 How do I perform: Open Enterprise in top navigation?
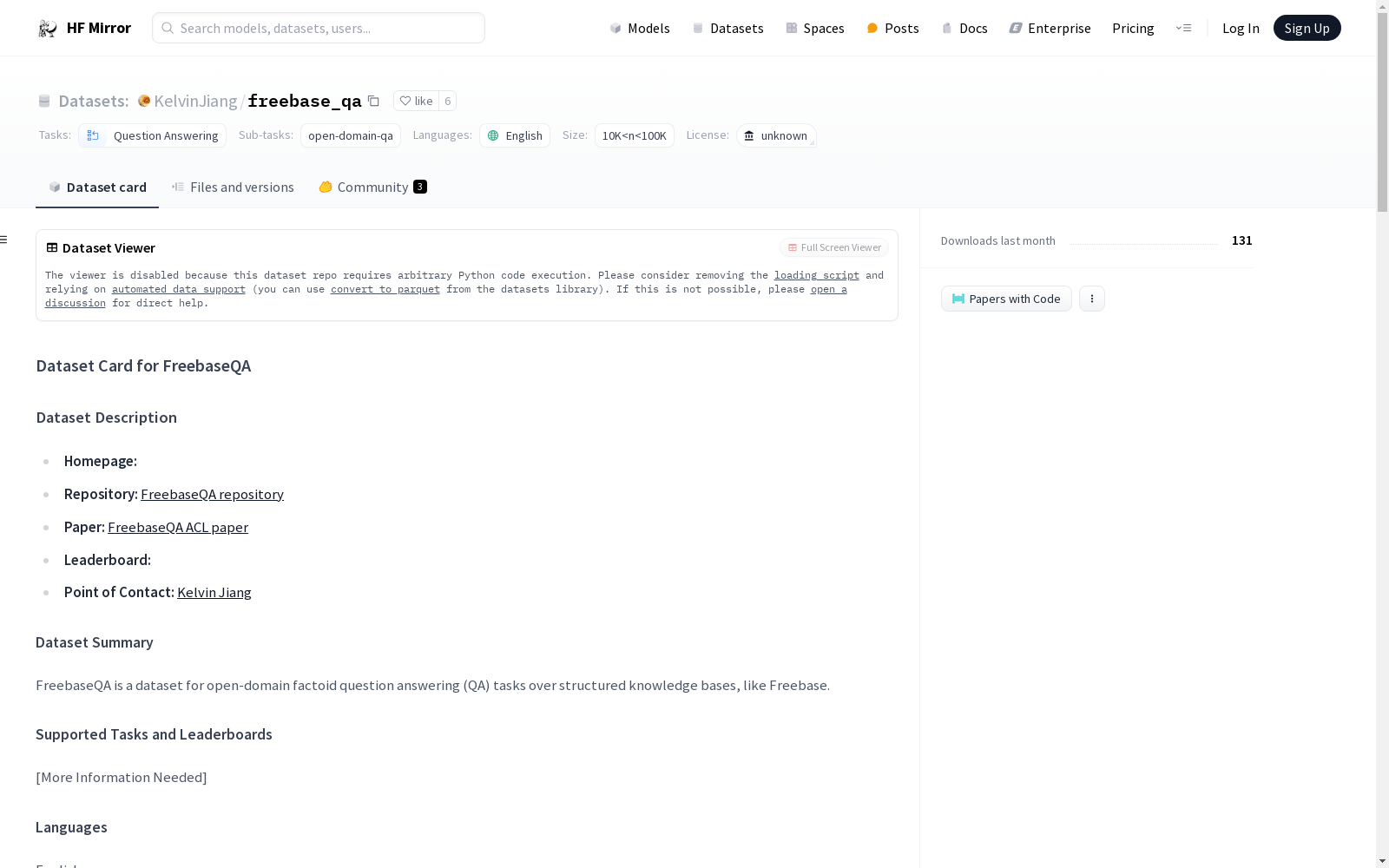click(x=1050, y=28)
